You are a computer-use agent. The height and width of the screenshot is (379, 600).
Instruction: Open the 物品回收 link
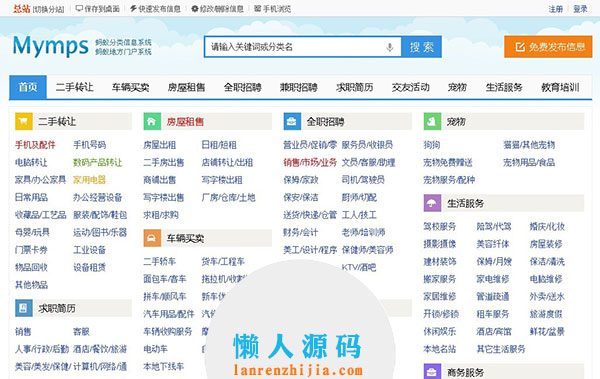[x=31, y=267]
